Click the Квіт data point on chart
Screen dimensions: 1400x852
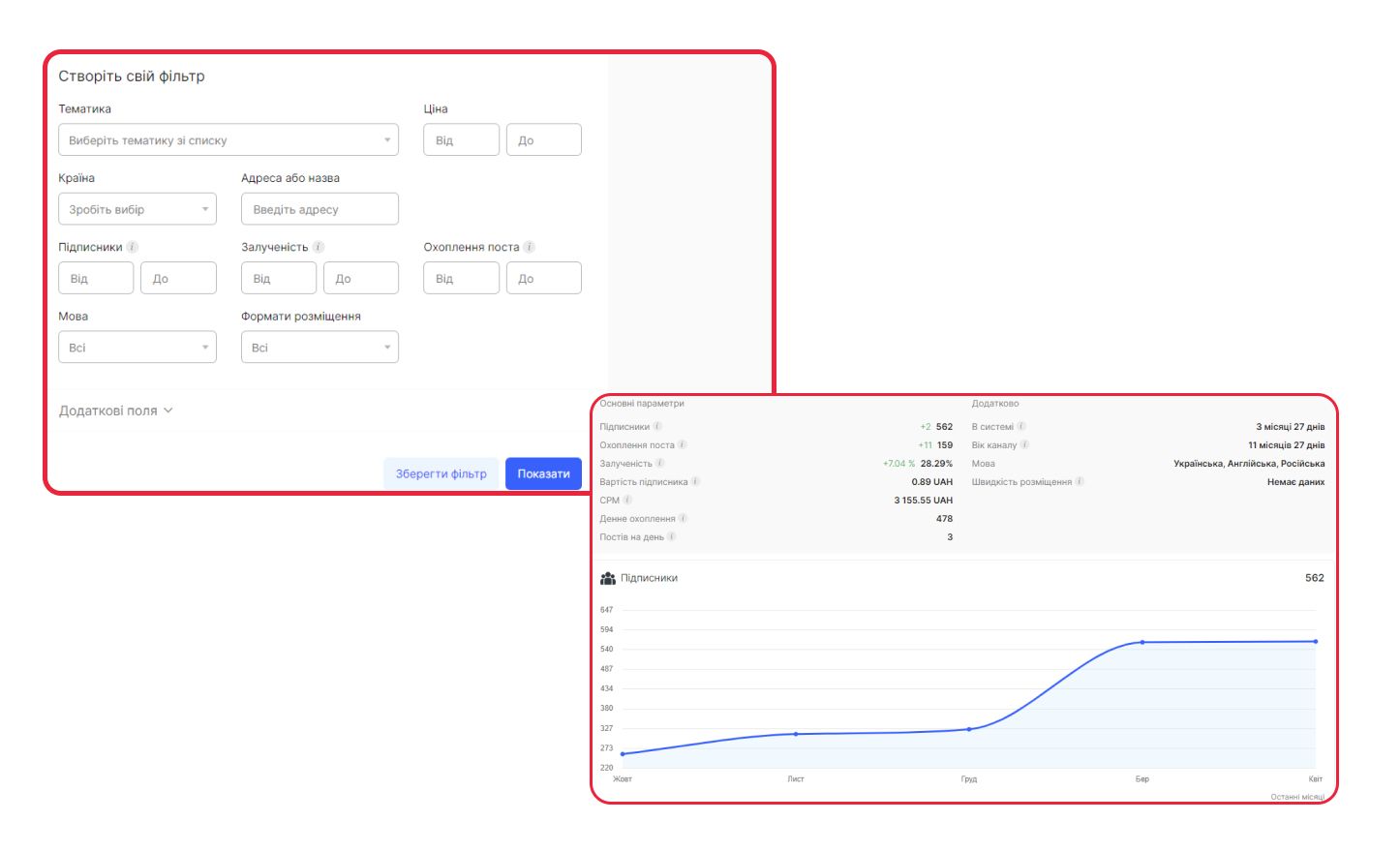tap(1316, 641)
